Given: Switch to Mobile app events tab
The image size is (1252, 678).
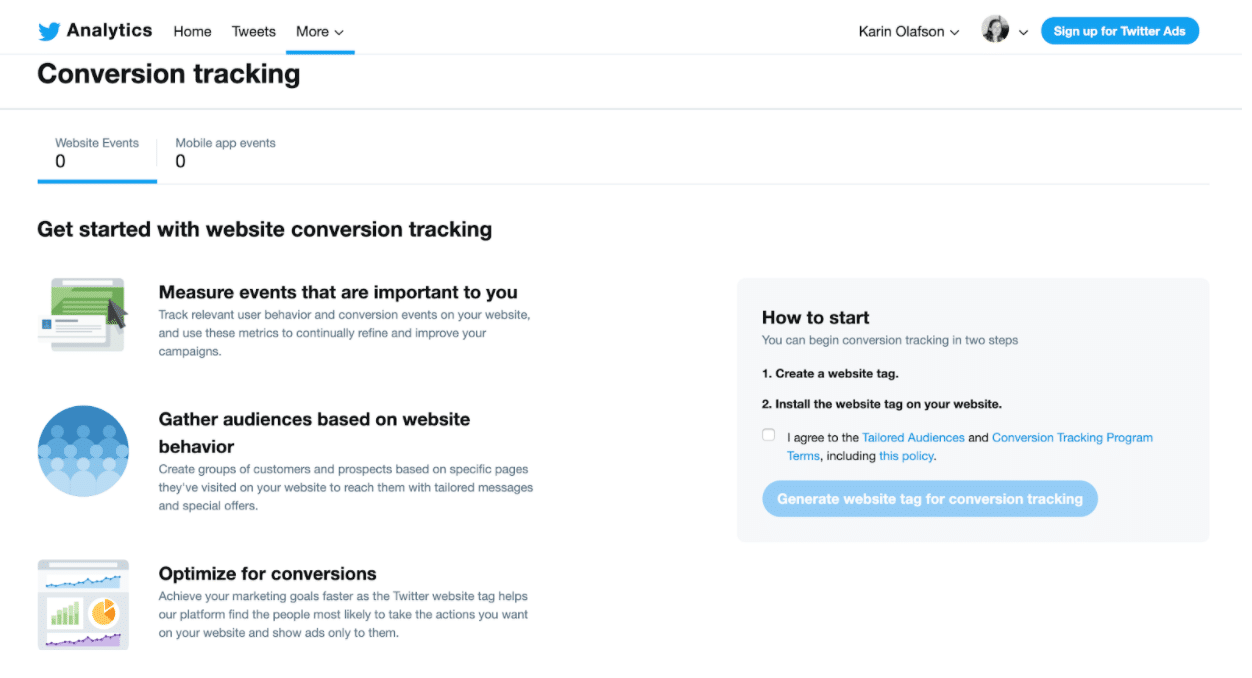Looking at the screenshot, I should pyautogui.click(x=226, y=153).
